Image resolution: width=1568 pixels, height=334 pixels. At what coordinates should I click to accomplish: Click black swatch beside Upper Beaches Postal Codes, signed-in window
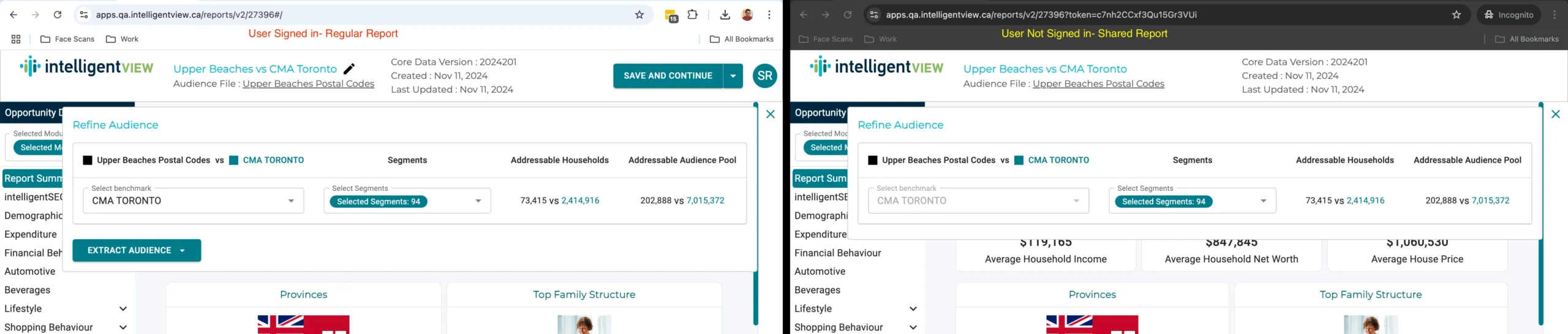click(x=88, y=160)
